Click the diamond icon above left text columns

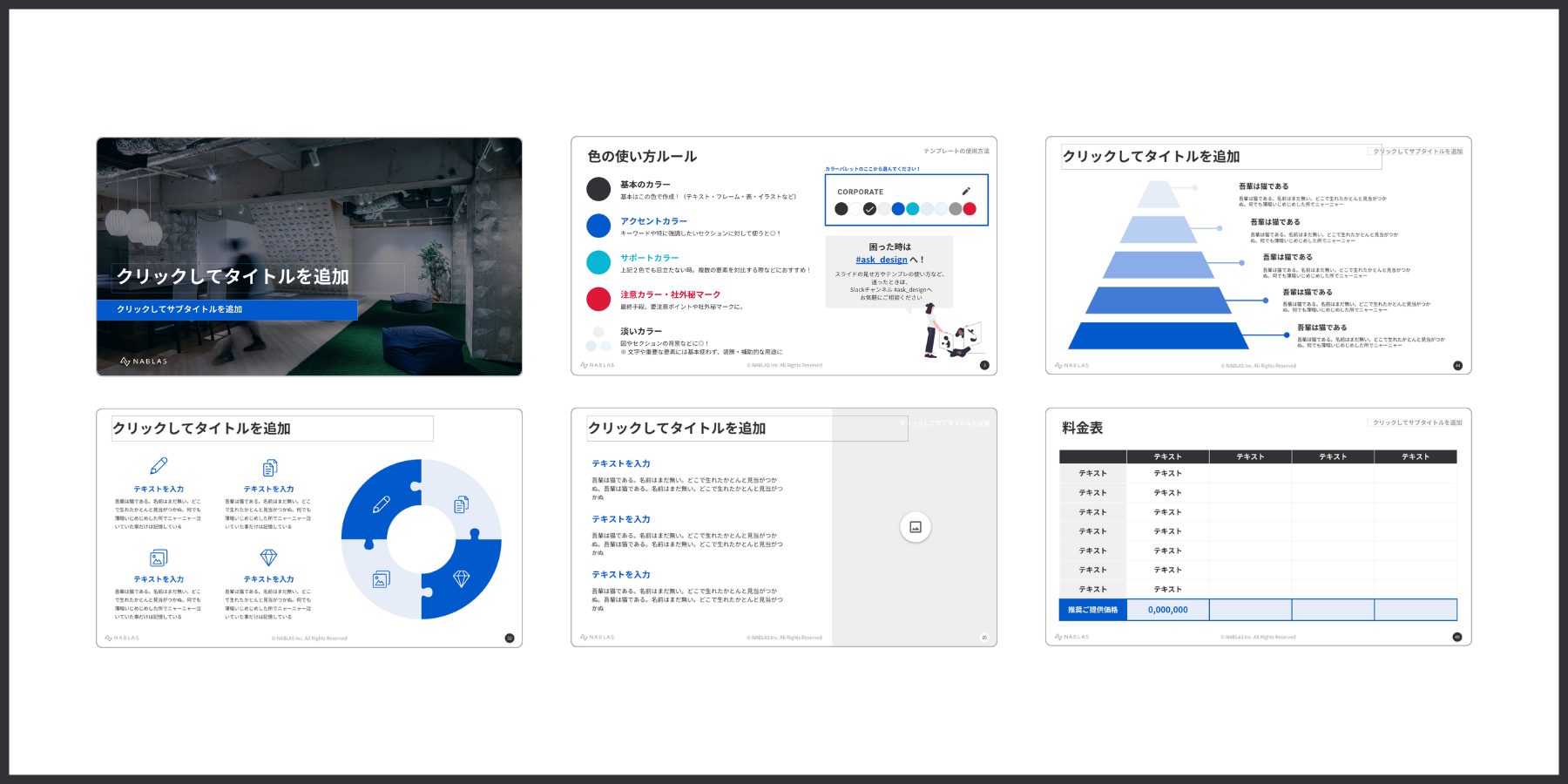(268, 557)
